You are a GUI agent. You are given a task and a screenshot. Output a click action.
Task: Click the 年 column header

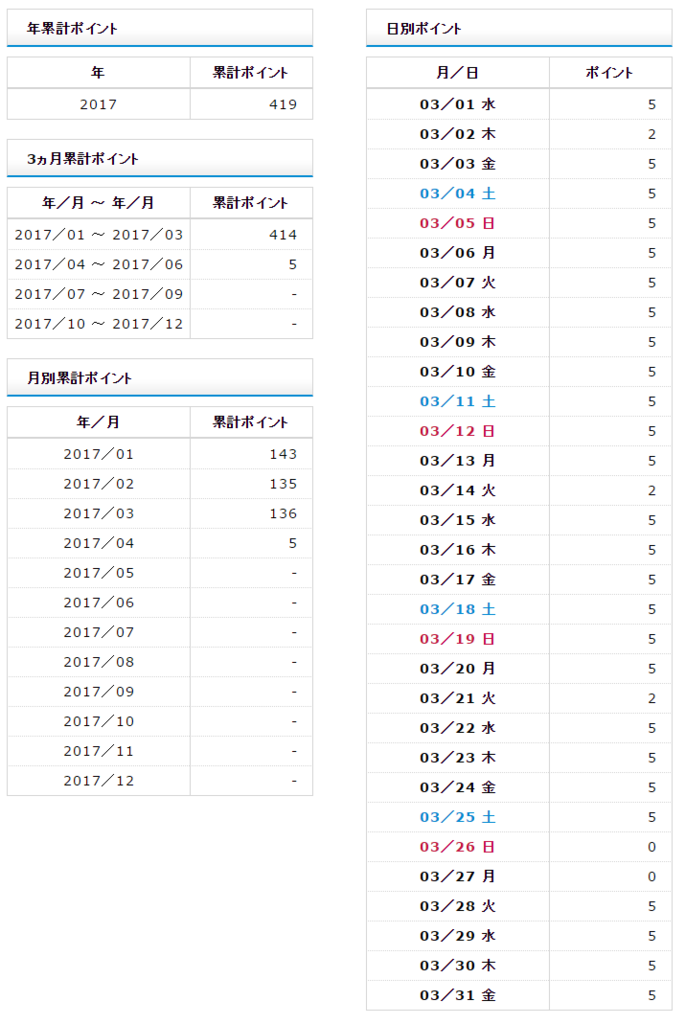coord(99,72)
